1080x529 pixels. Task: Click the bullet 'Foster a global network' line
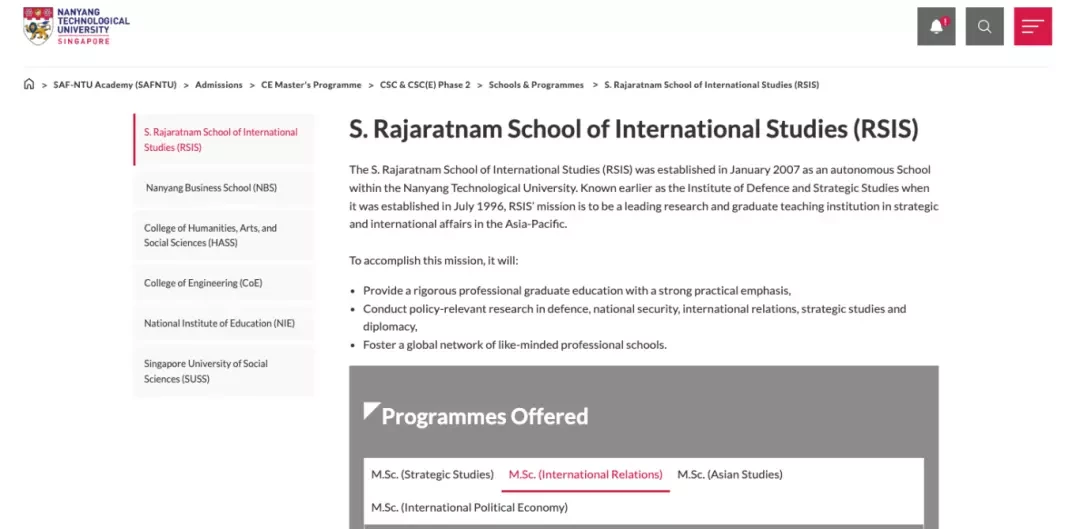pos(515,344)
